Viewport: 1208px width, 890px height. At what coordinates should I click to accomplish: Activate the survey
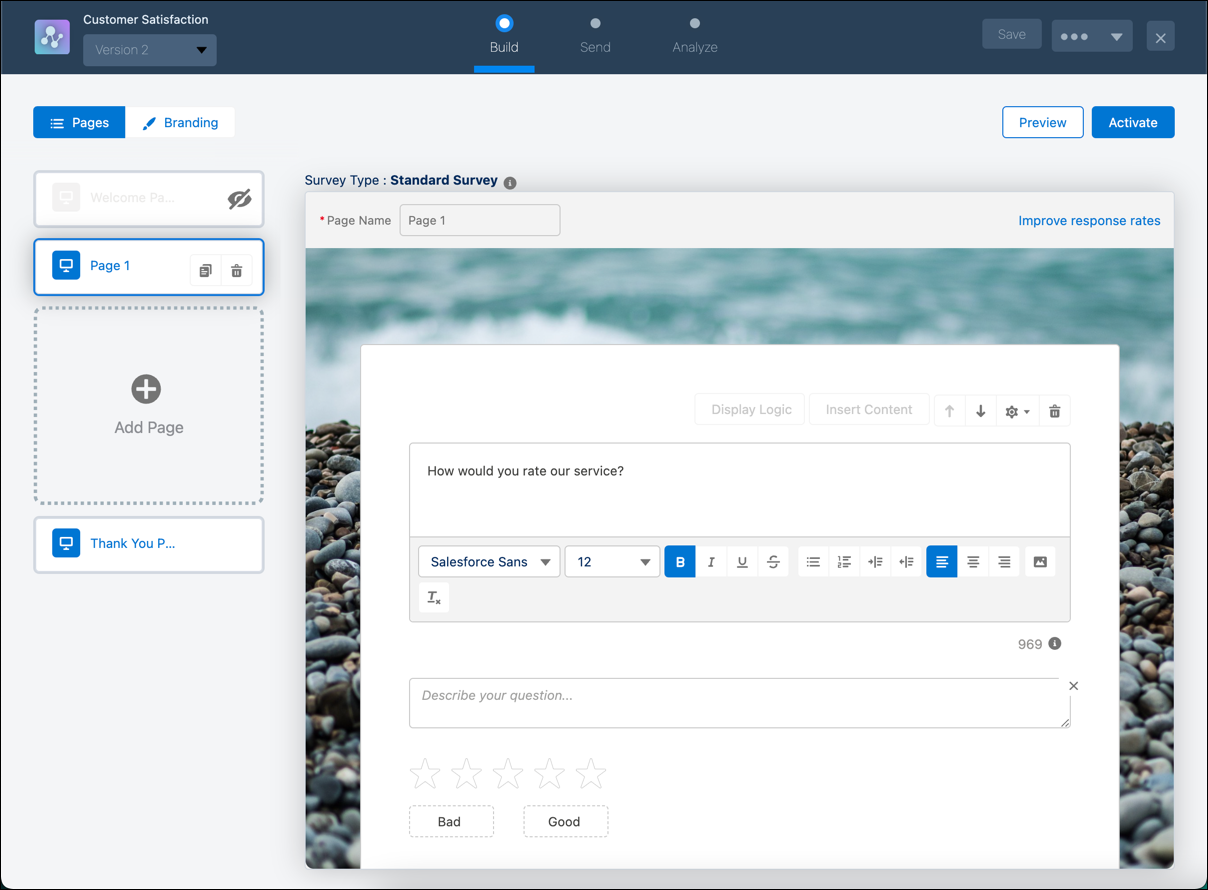point(1133,121)
